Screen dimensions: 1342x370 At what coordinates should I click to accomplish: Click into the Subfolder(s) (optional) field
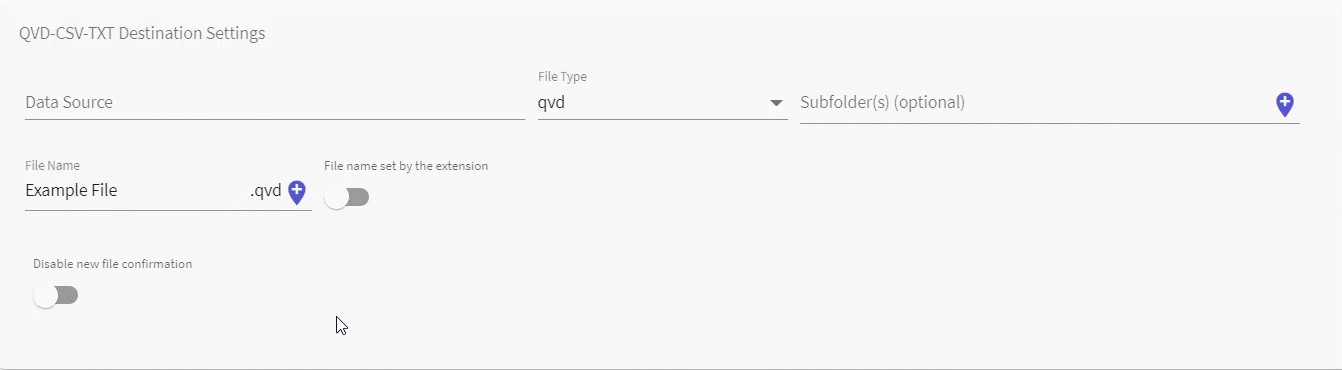tap(1036, 102)
